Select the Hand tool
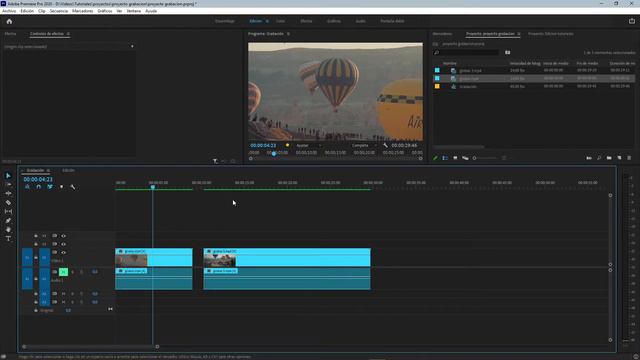The width and height of the screenshot is (640, 360). 8,229
